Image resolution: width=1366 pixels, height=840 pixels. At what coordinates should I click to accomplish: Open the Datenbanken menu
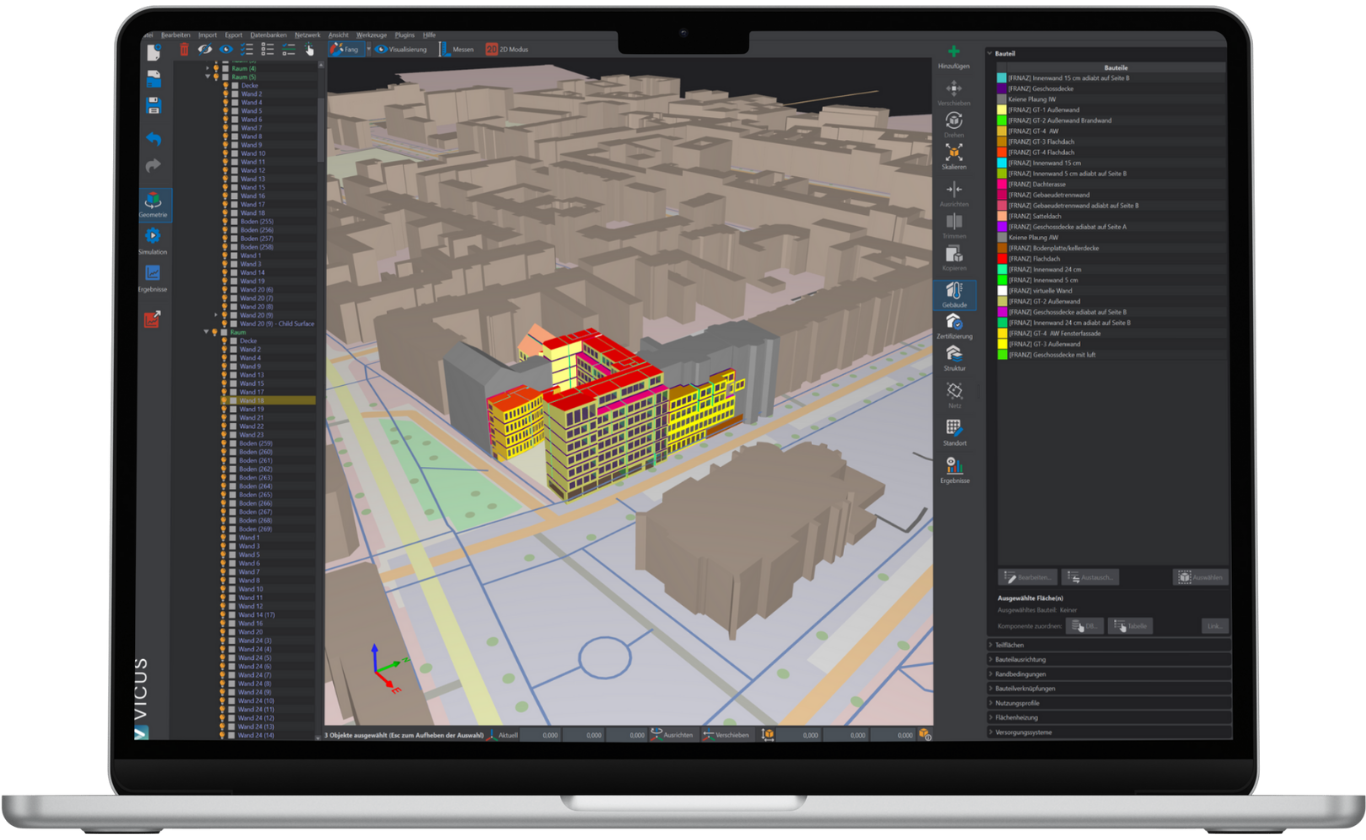[267, 35]
